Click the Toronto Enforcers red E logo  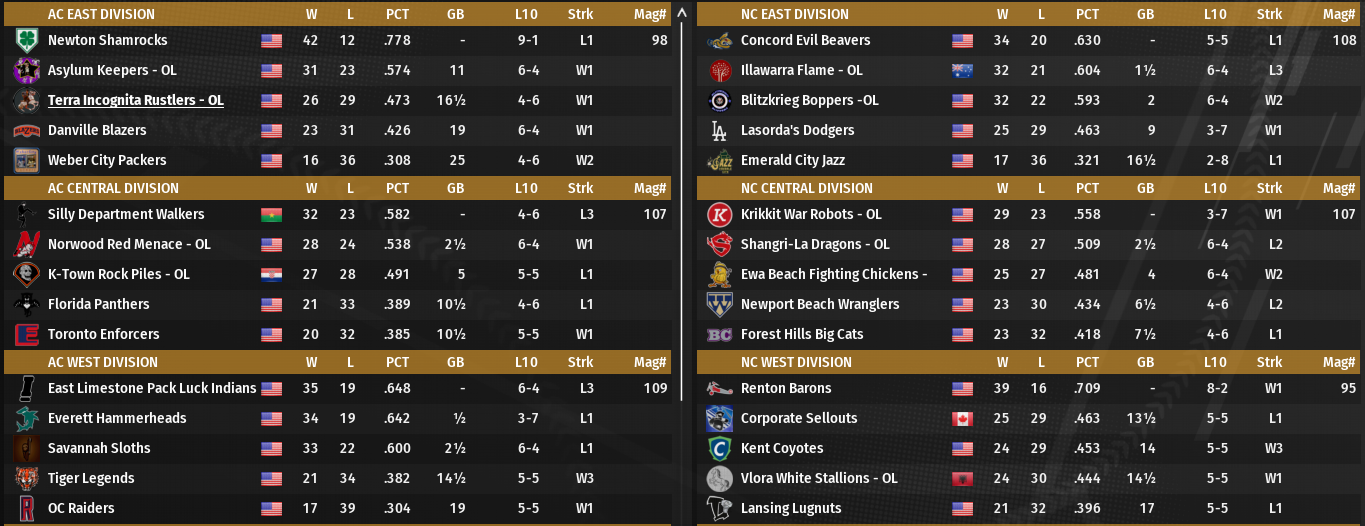coord(26,334)
